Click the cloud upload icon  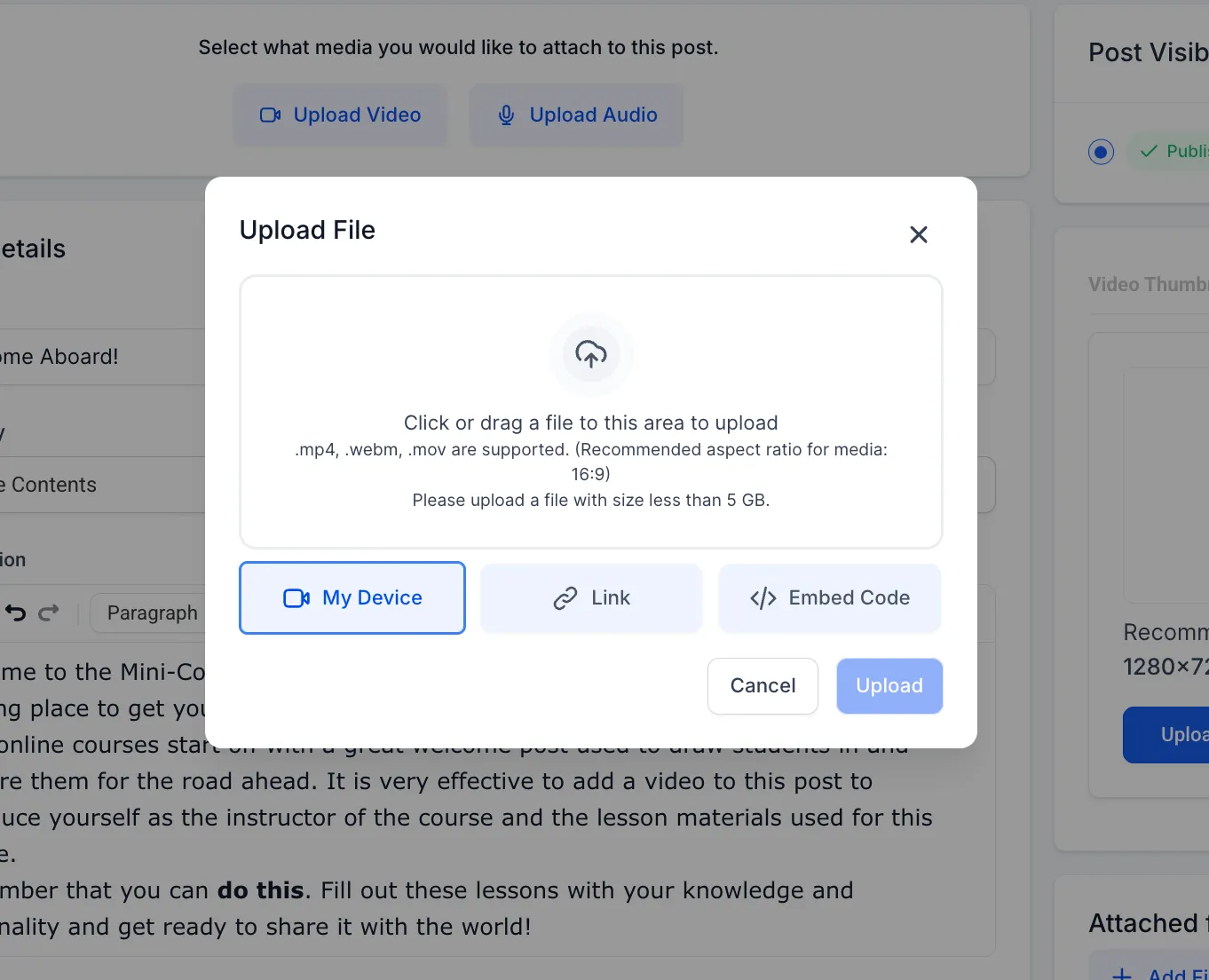591,354
